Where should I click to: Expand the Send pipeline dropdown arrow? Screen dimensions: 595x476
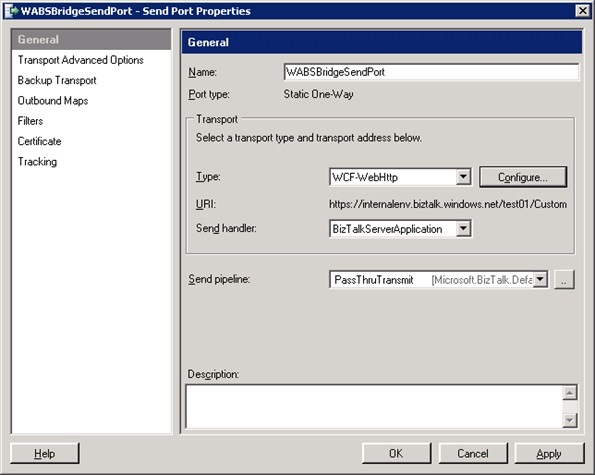[540, 279]
